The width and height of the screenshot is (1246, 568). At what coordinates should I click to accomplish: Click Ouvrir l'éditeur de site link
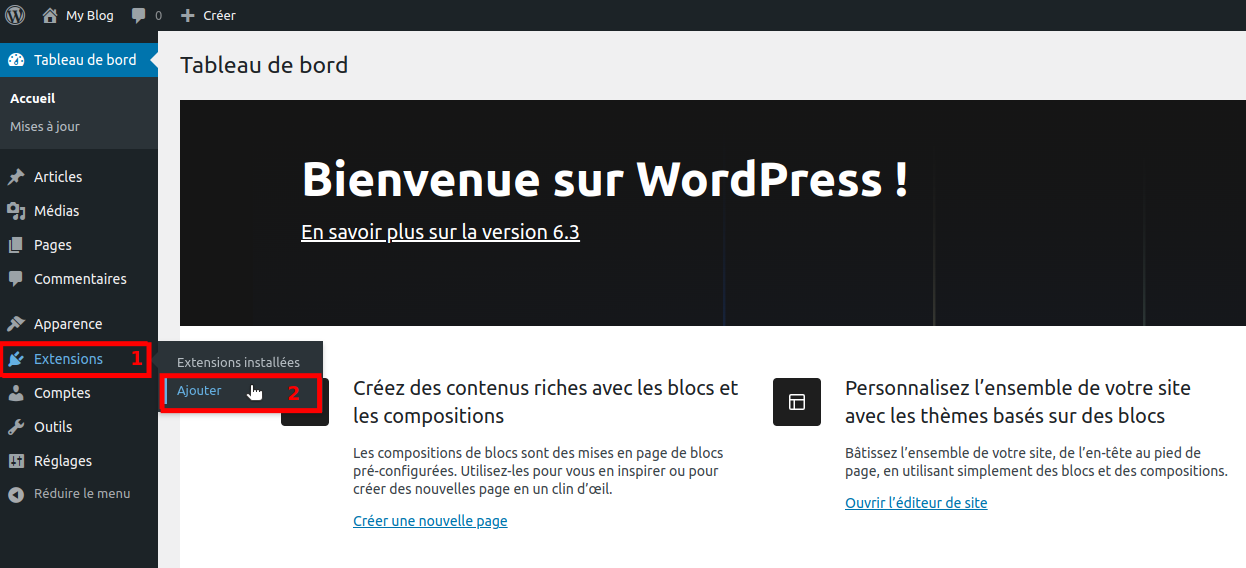click(x=916, y=503)
